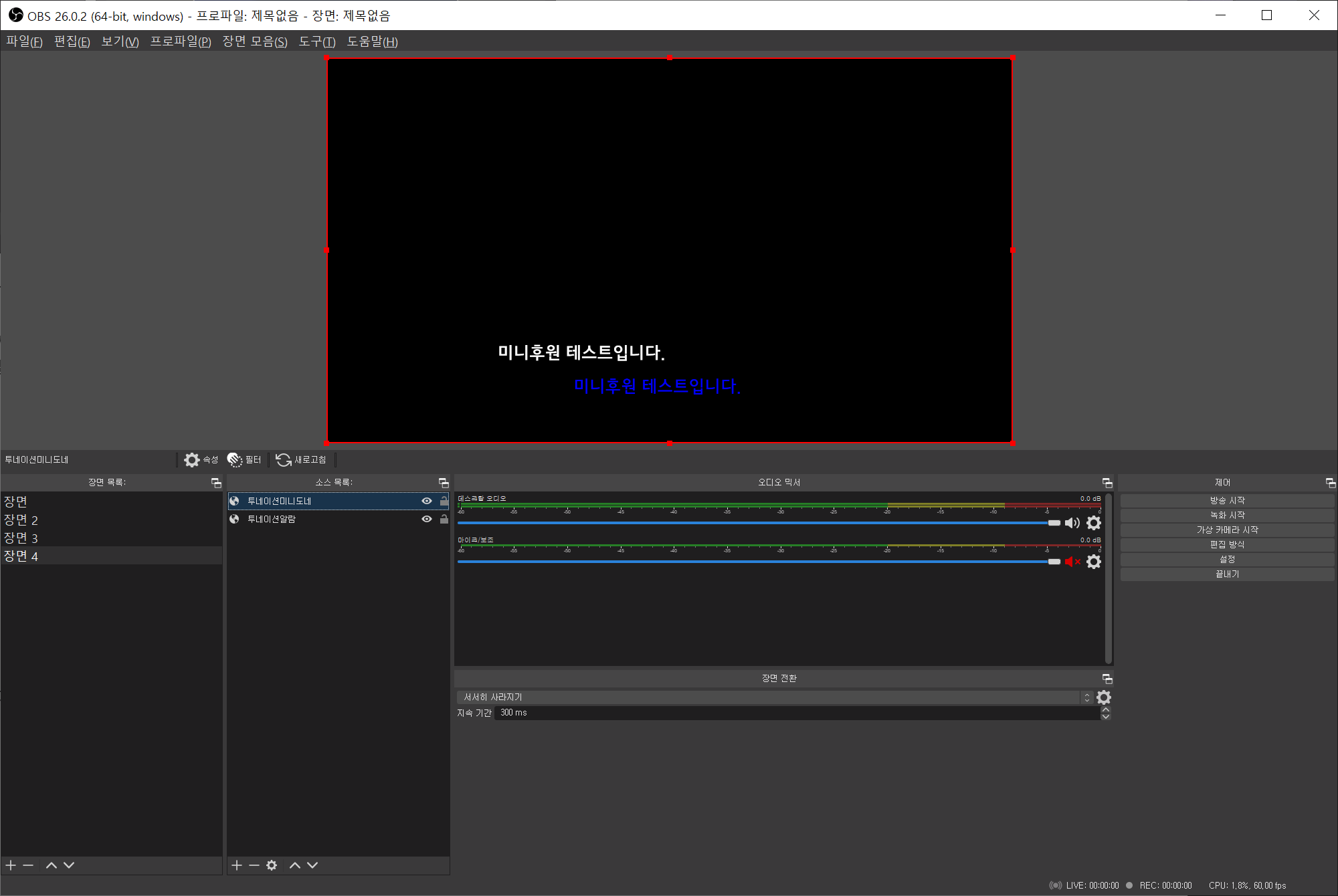Click the 방송 시작 button
Viewport: 1338px width, 896px height.
(1227, 500)
